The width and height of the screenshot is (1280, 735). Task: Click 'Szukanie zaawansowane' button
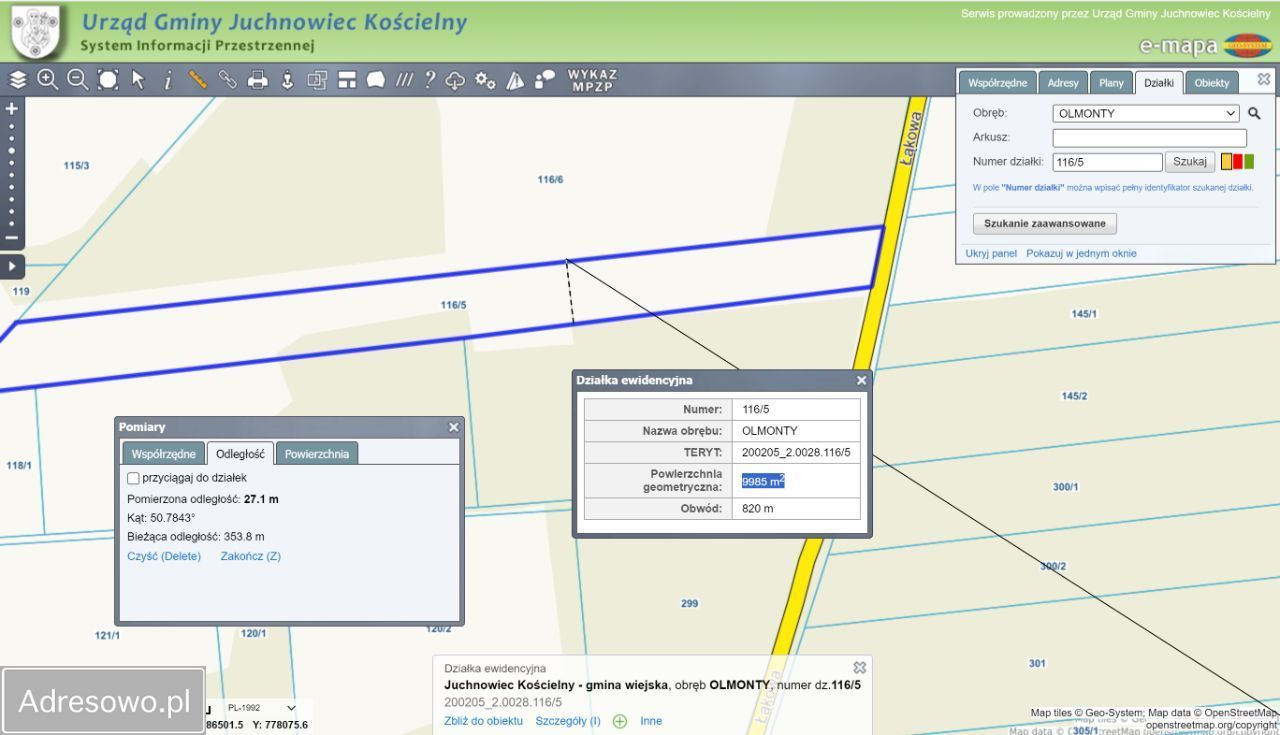click(1044, 223)
